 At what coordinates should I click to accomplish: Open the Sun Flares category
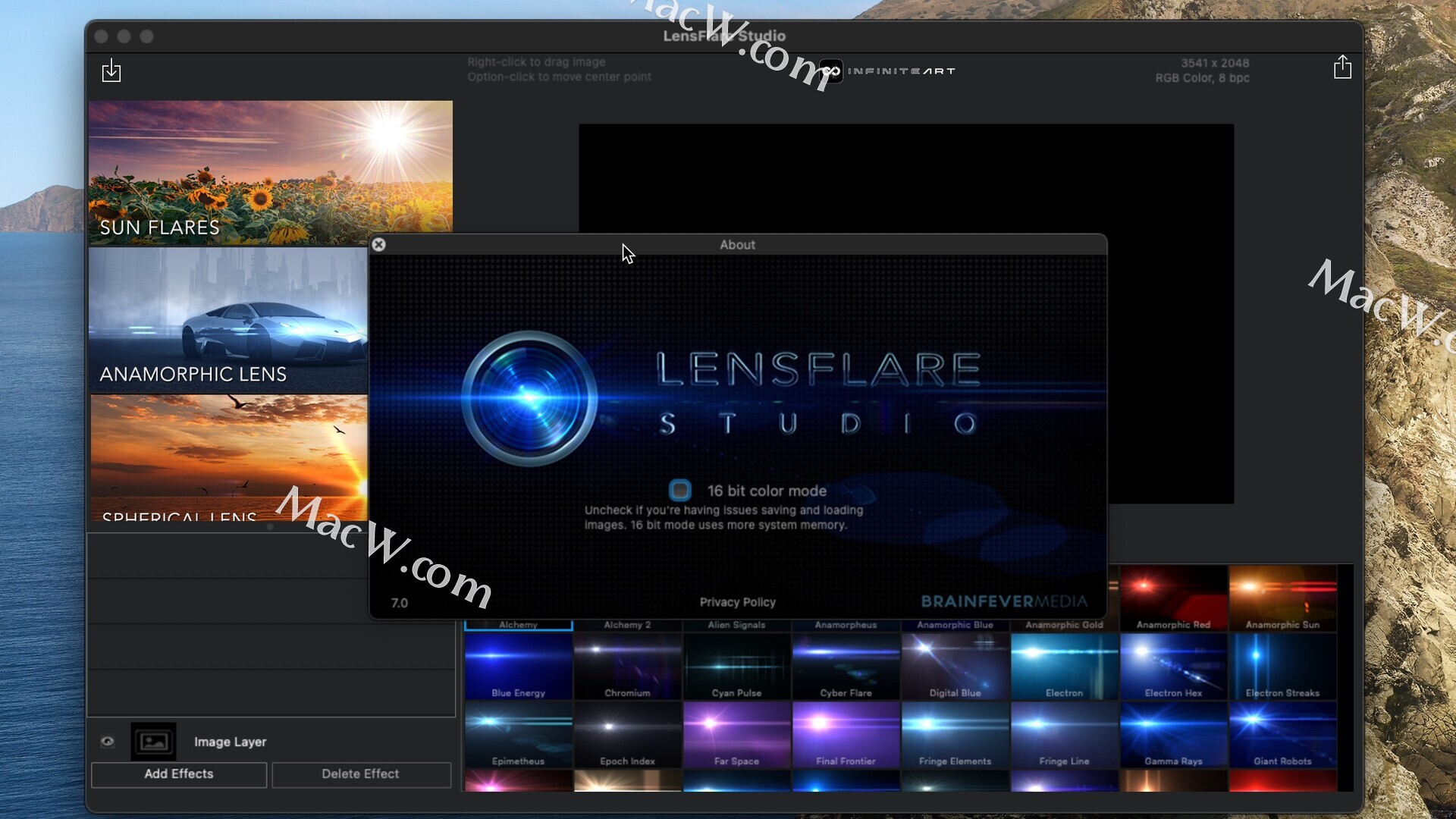point(271,173)
